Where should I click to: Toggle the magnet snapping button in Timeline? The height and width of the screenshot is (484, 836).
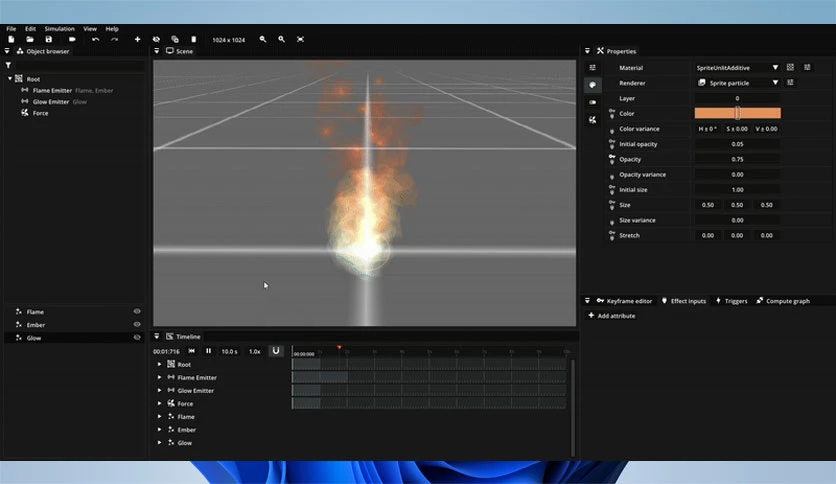276,351
